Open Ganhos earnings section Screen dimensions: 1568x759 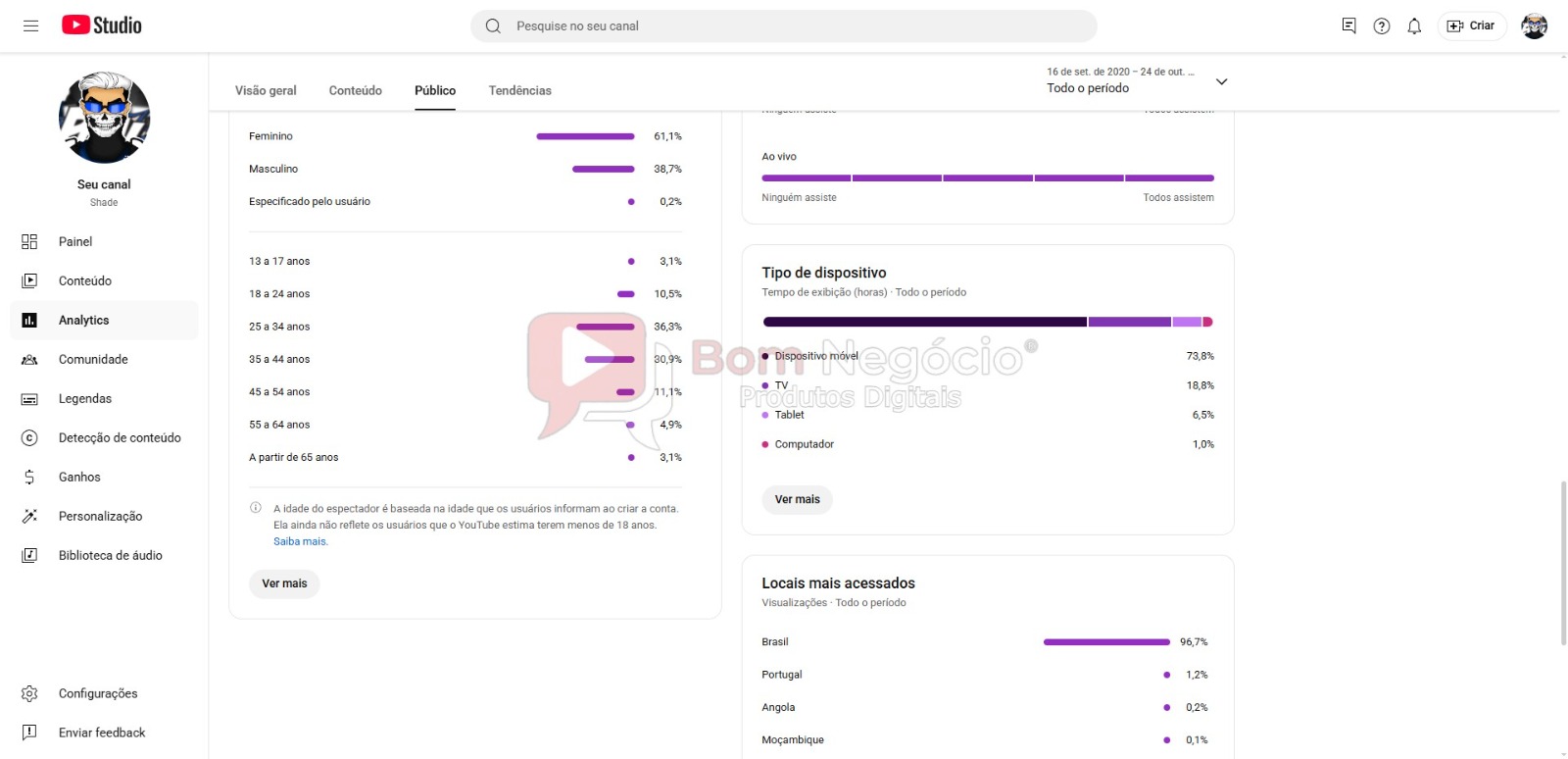tap(79, 478)
